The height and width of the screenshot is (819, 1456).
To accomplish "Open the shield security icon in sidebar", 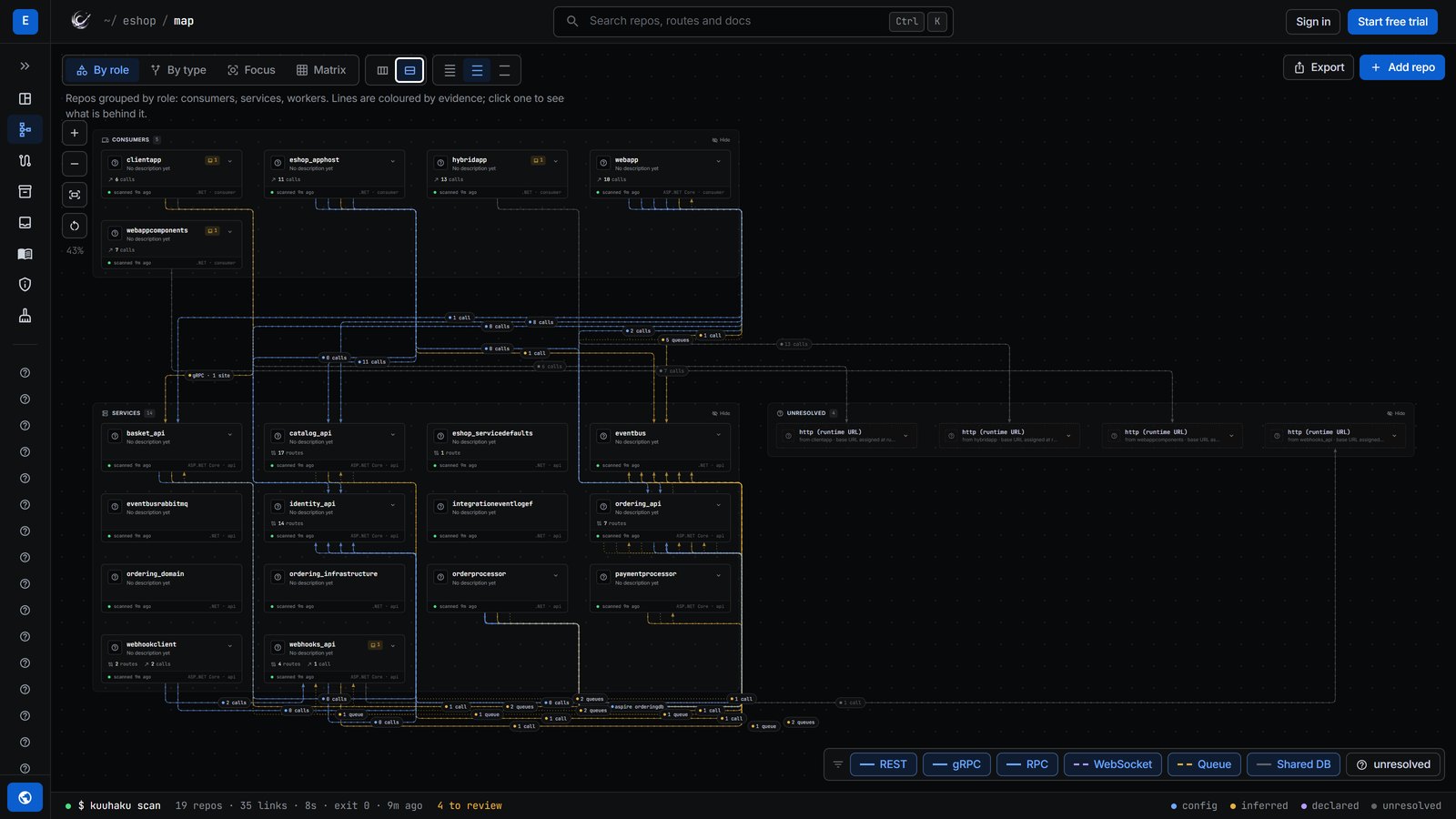I will coord(25,285).
